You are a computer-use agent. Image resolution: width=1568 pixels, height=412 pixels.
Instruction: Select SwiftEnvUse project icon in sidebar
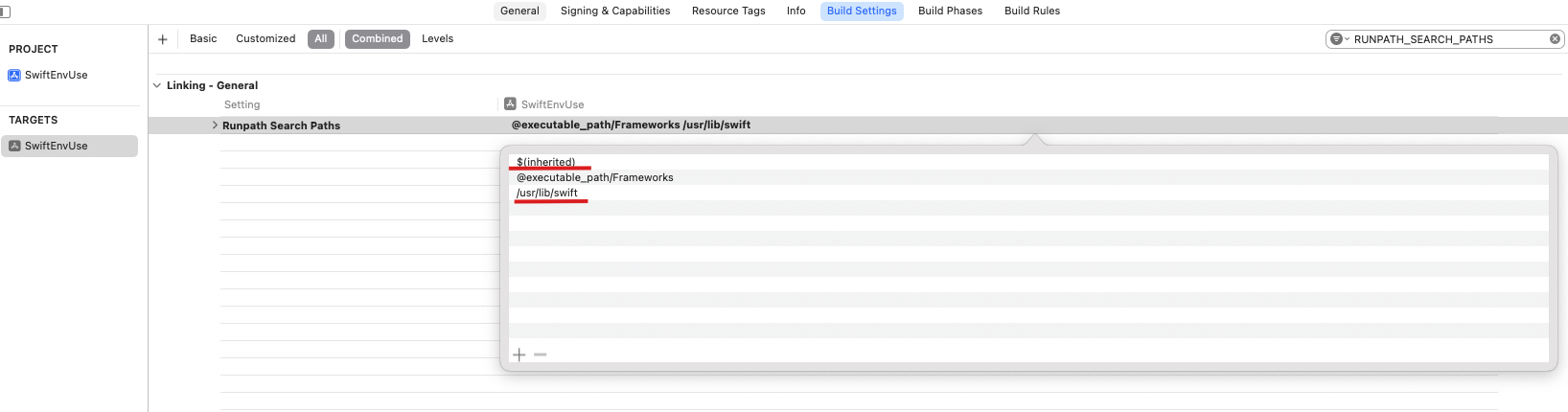[14, 75]
